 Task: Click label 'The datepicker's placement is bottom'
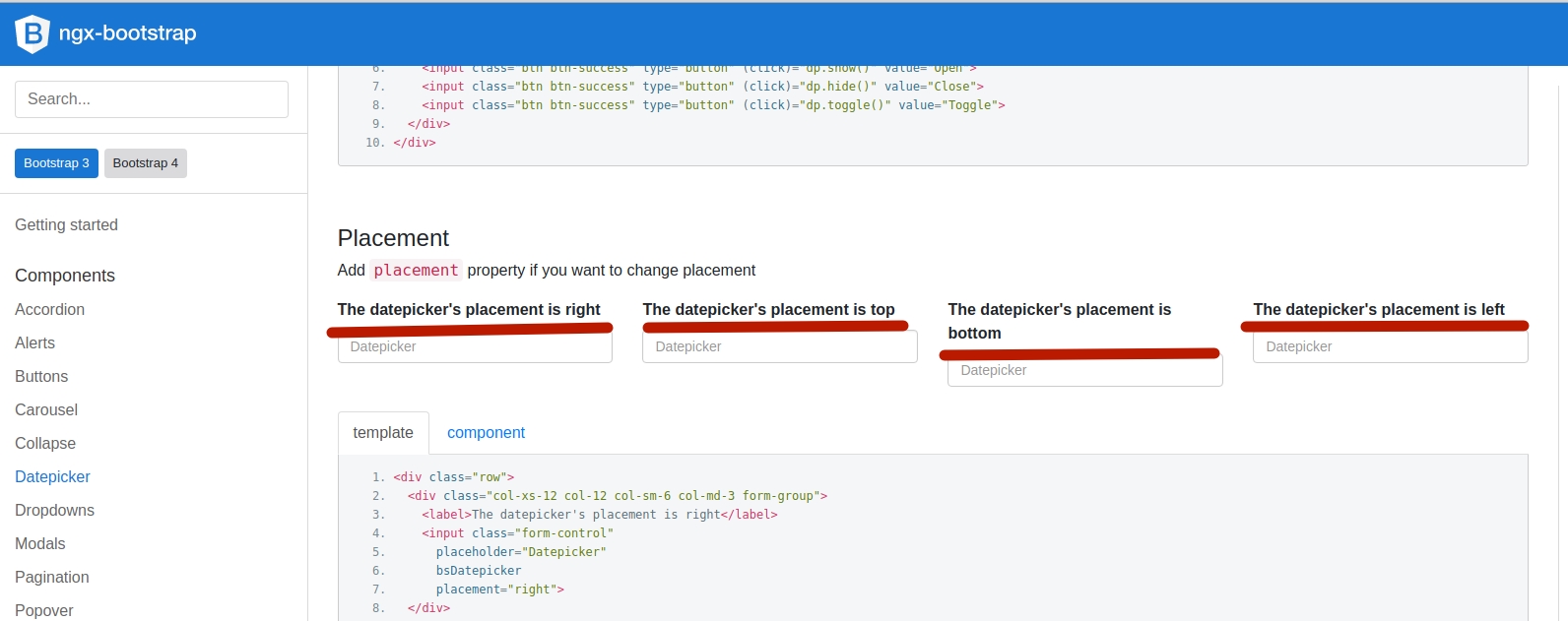(x=1060, y=322)
